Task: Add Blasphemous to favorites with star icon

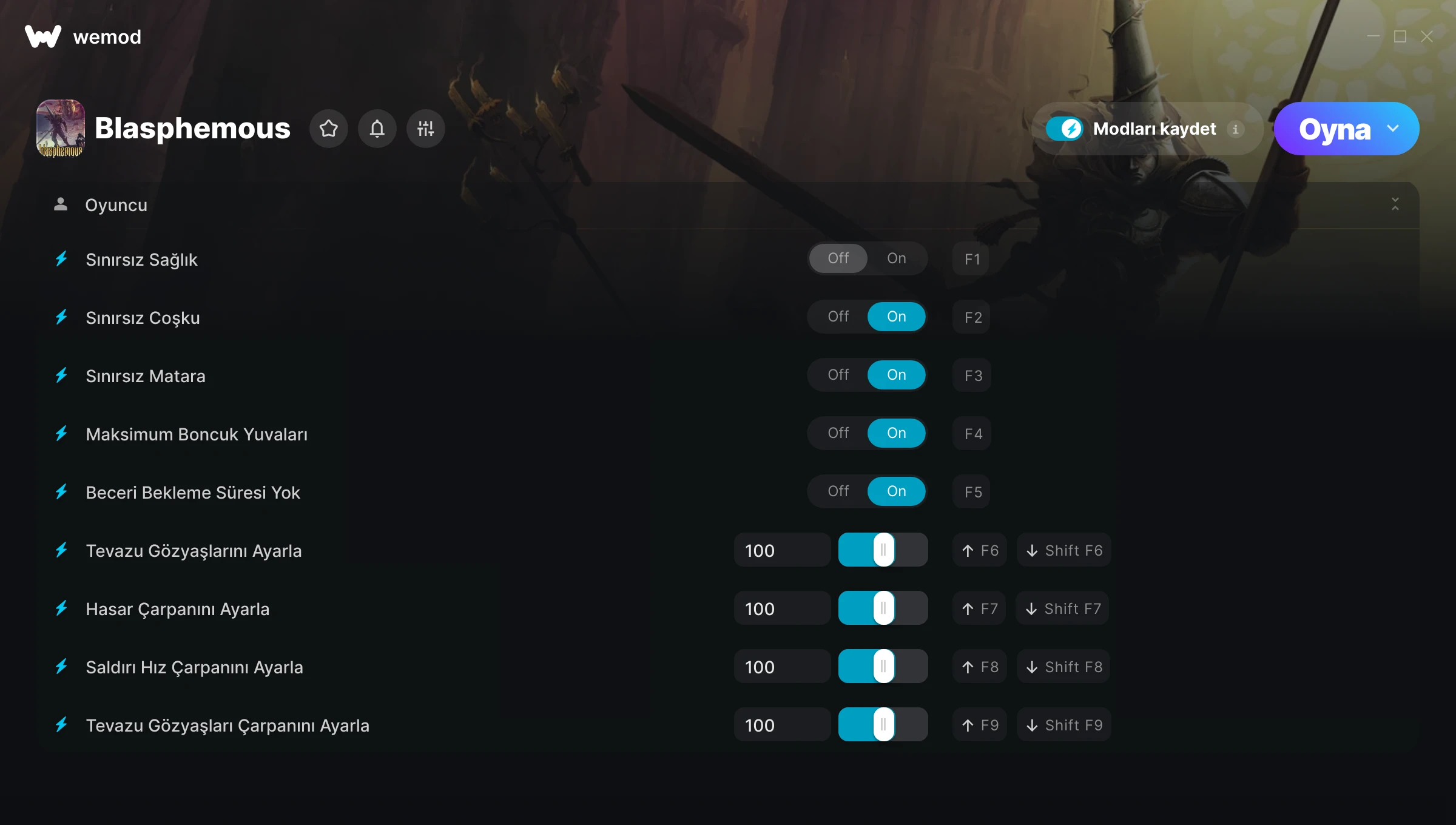Action: click(328, 129)
